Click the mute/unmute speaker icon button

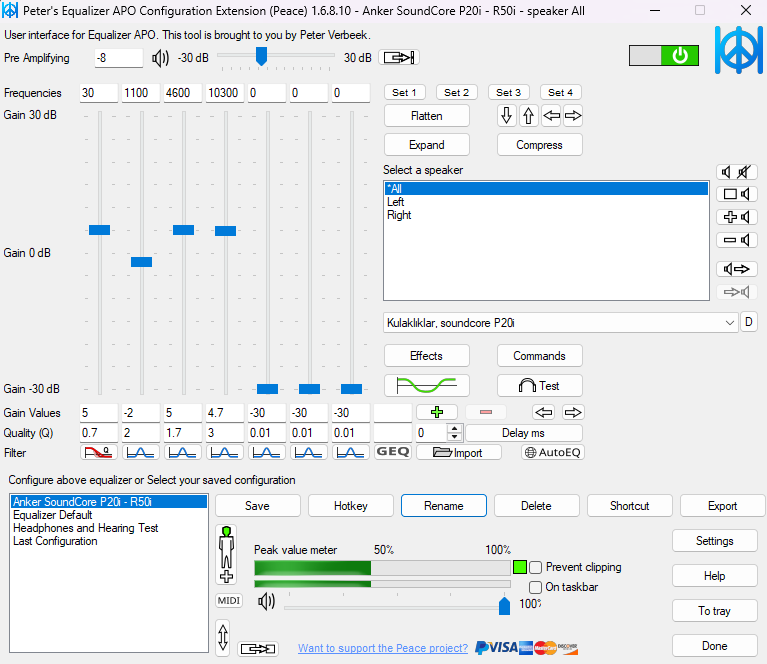737,172
